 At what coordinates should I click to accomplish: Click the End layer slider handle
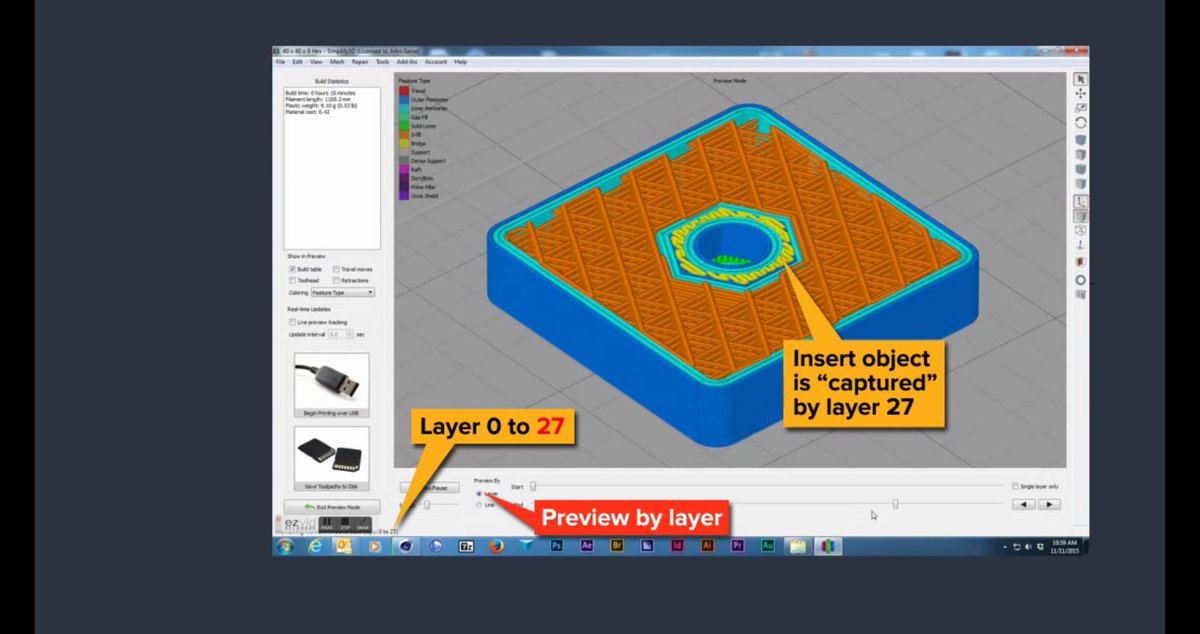[x=895, y=504]
